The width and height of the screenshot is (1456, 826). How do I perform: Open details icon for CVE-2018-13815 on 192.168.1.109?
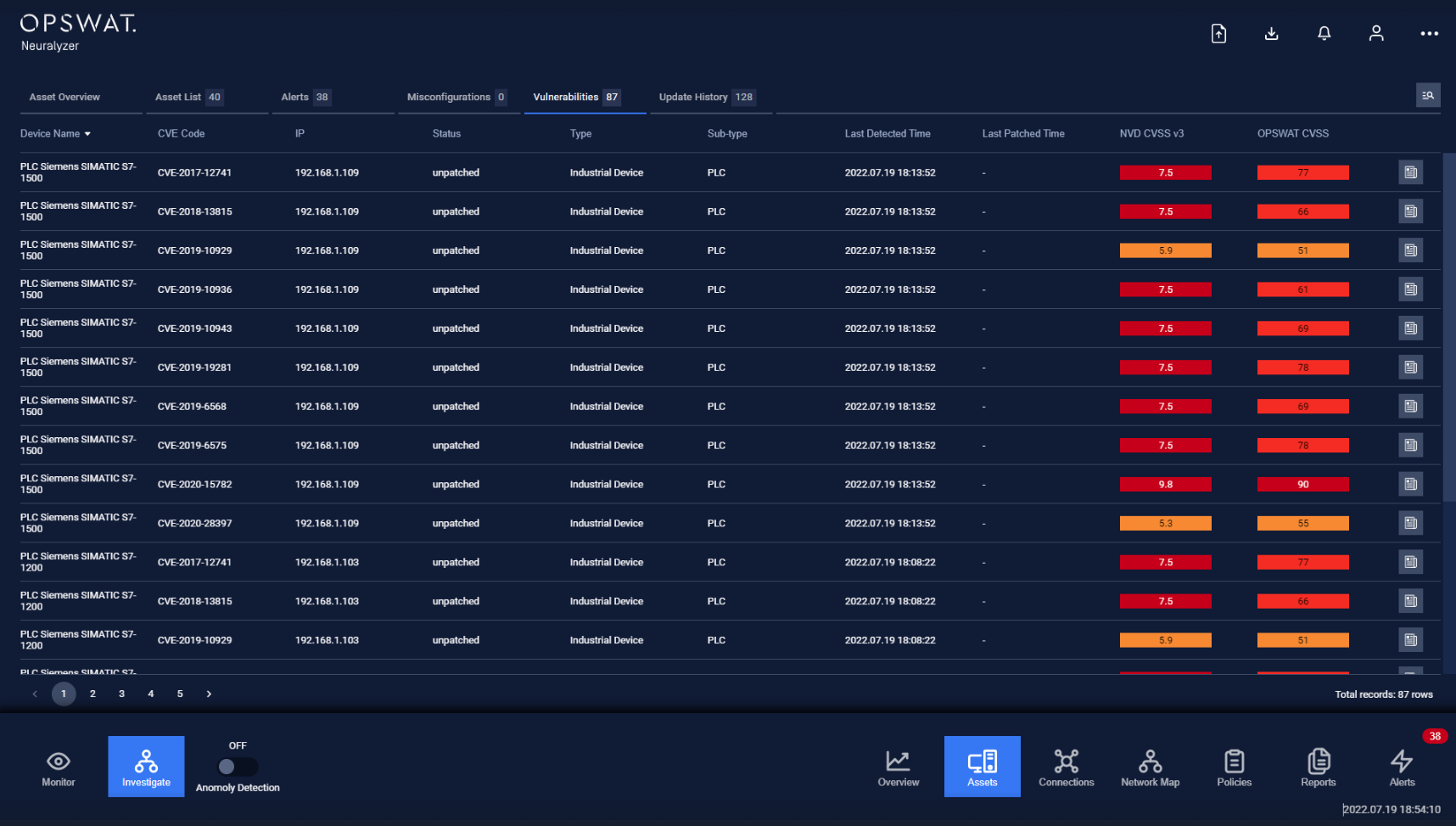click(x=1410, y=211)
